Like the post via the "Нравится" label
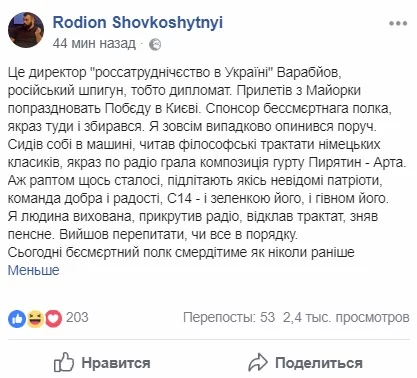417x378 pixels. (116, 363)
